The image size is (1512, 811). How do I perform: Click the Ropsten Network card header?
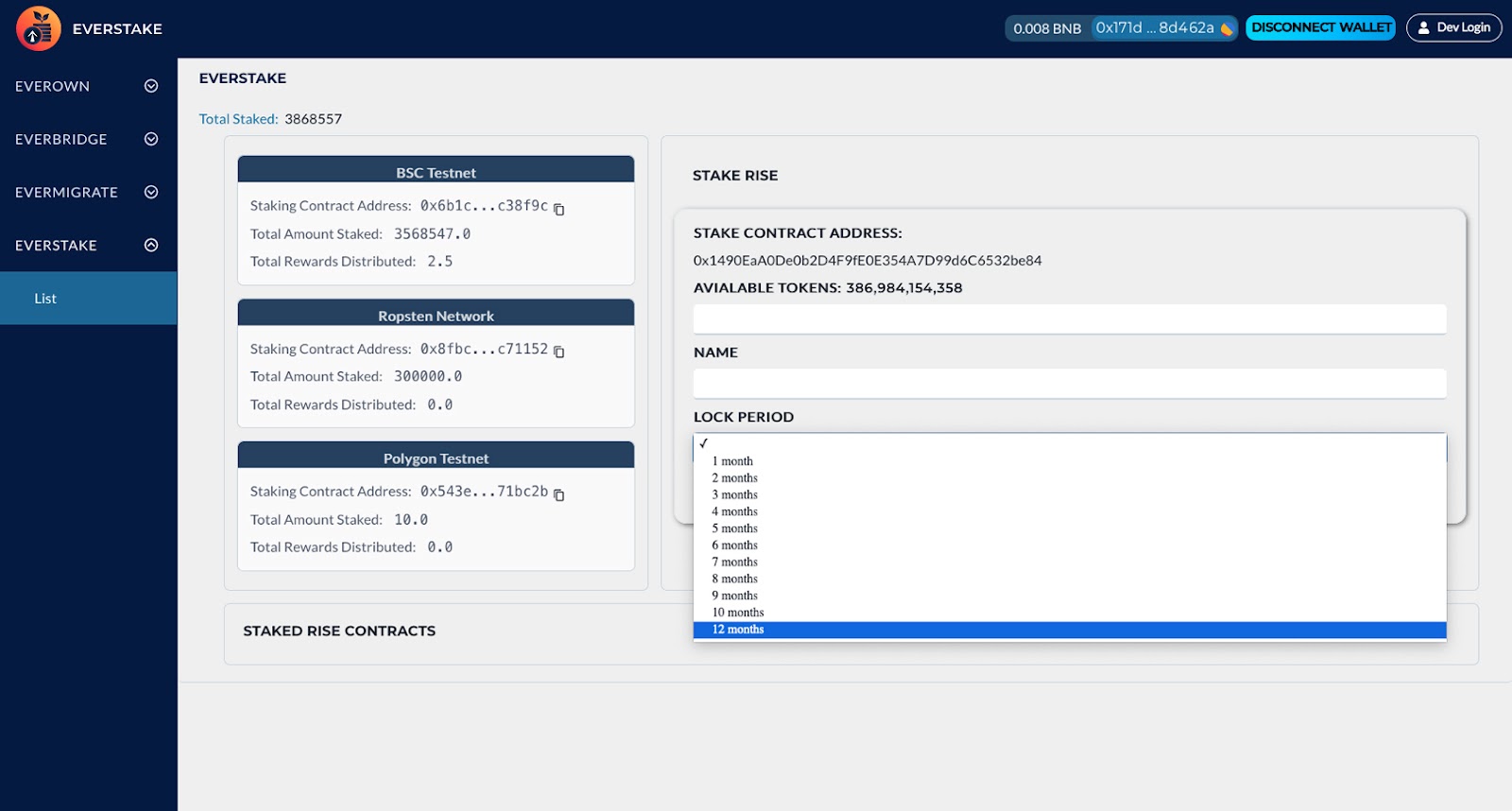(436, 314)
